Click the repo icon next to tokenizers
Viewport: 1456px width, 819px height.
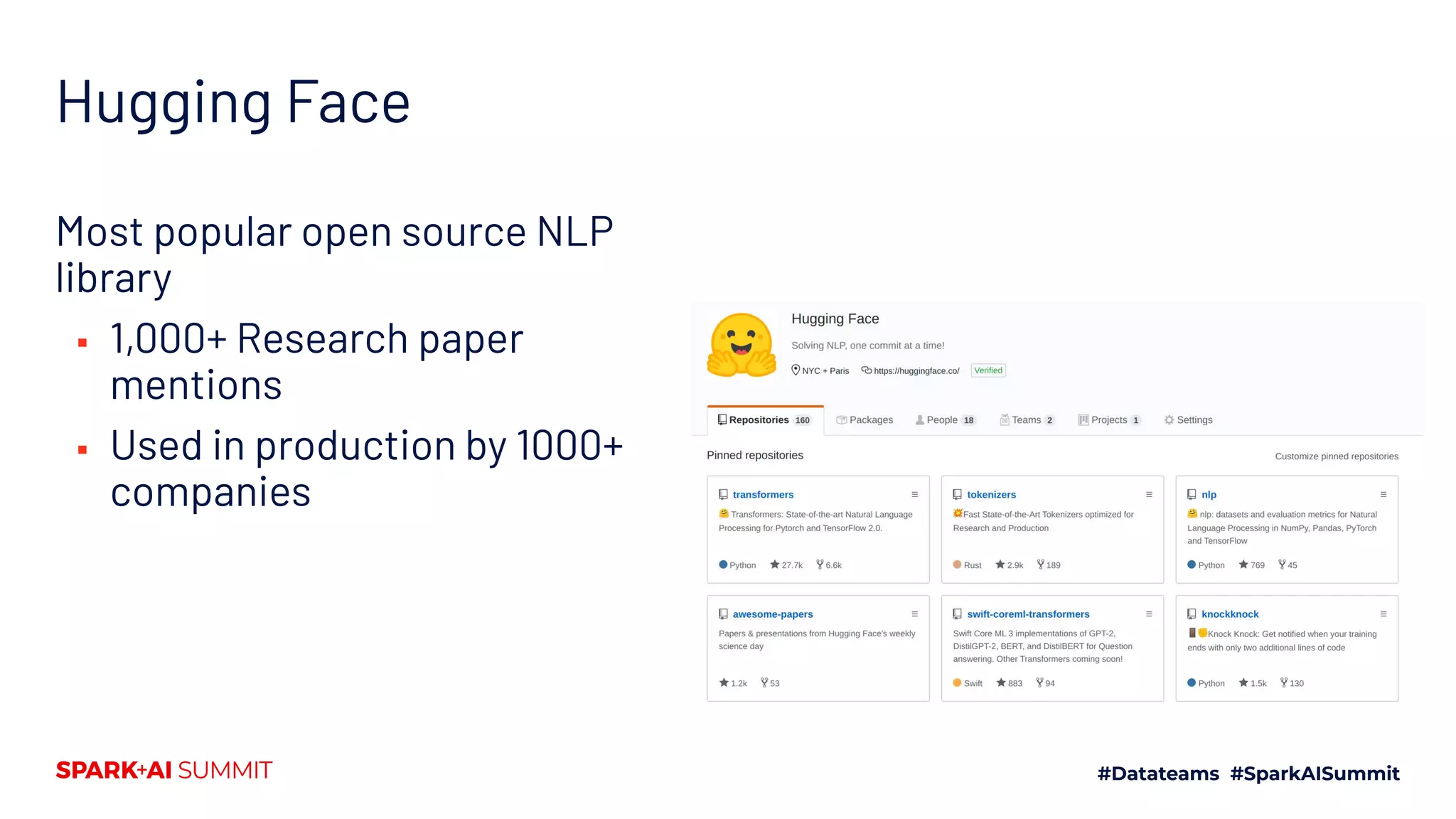tap(958, 495)
